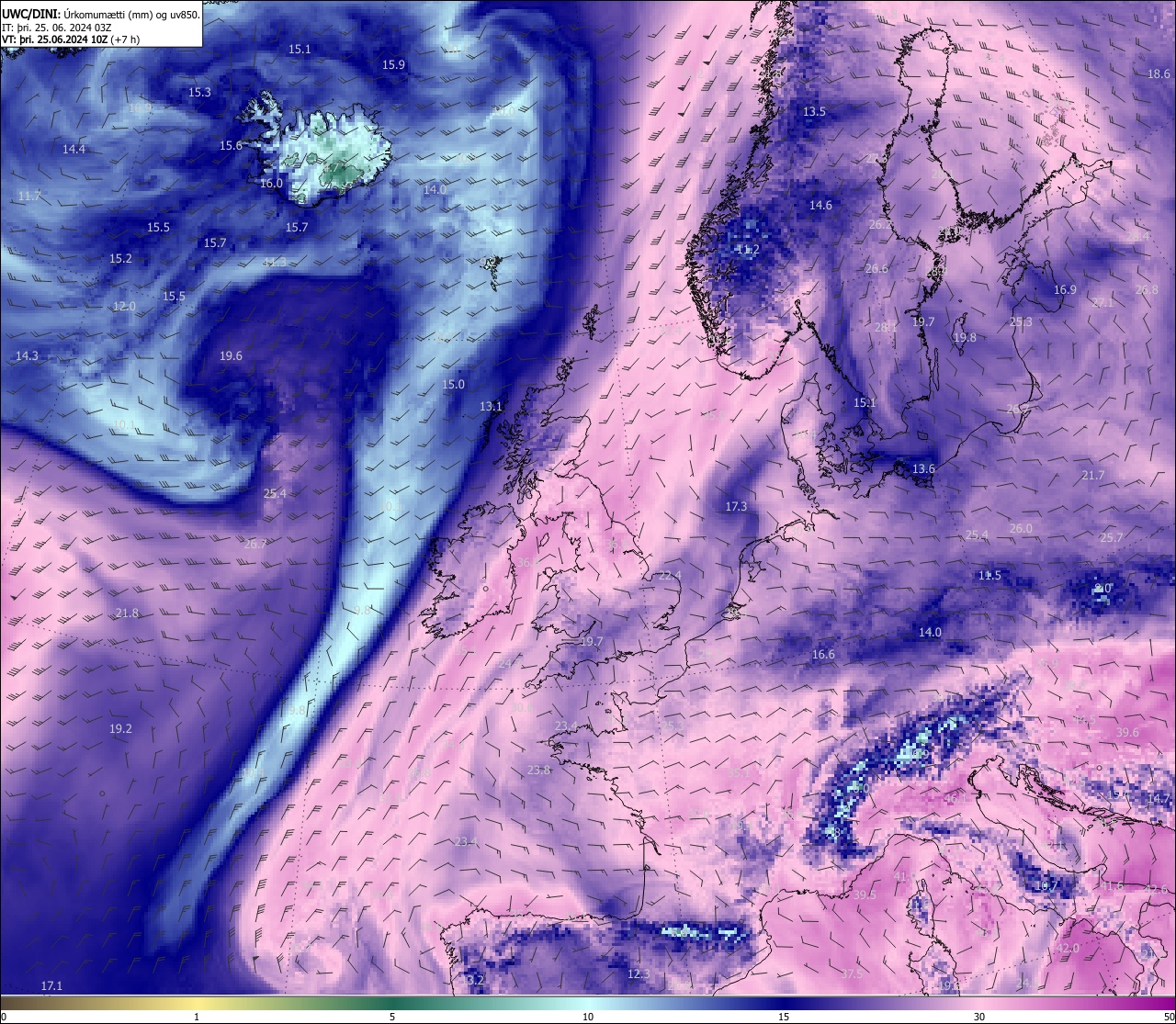Click the VT 10Z valid time line
The height and width of the screenshot is (1024, 1176).
point(71,39)
